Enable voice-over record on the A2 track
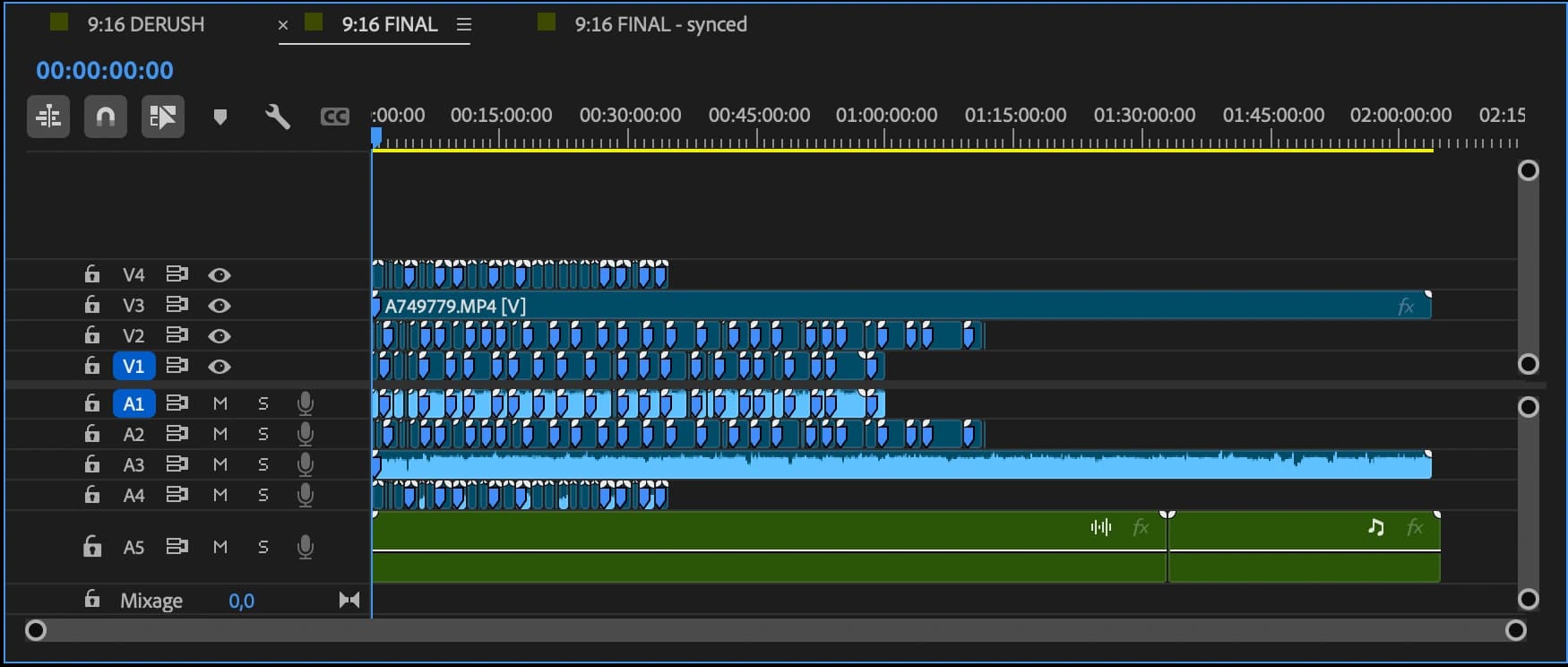Image resolution: width=1568 pixels, height=667 pixels. tap(306, 435)
